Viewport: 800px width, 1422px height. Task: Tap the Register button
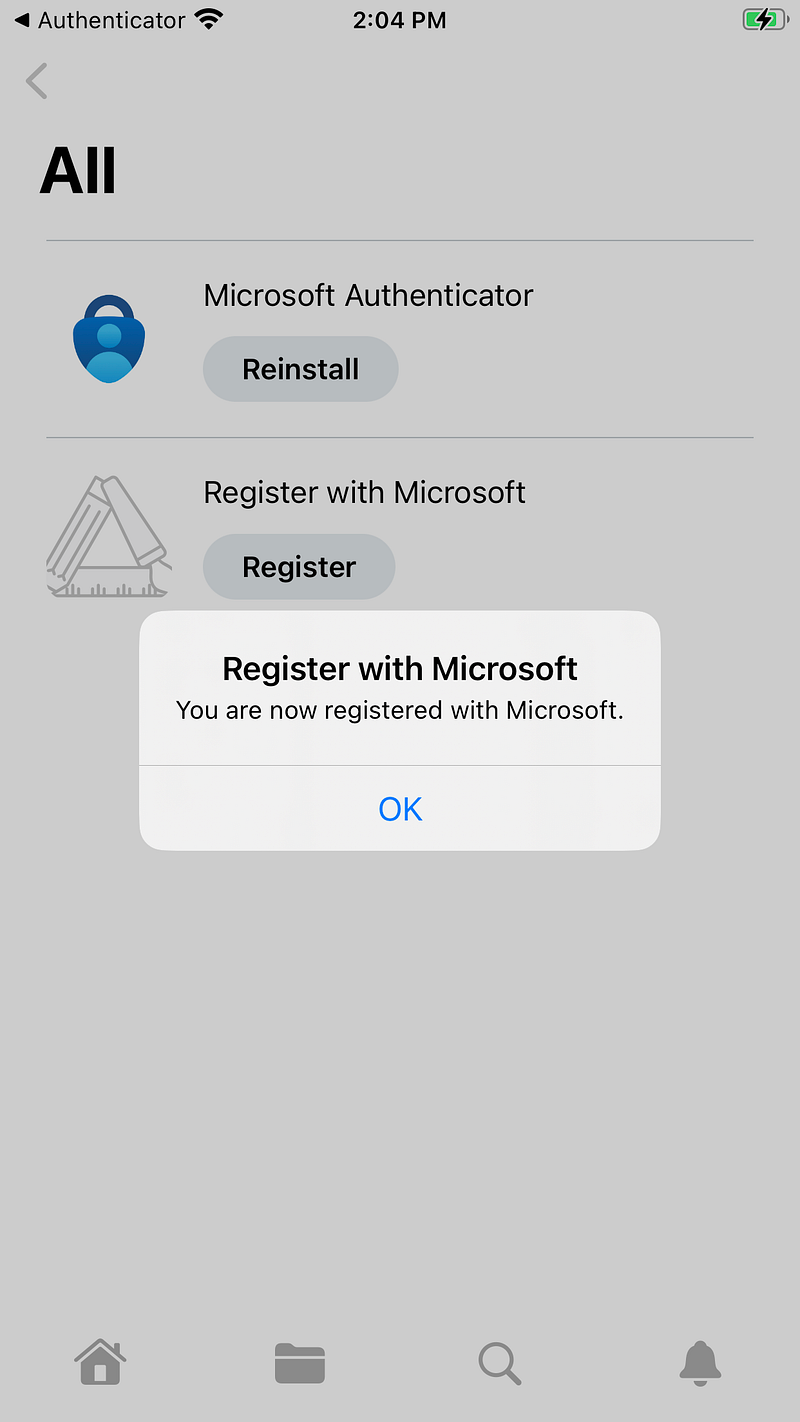tap(298, 567)
